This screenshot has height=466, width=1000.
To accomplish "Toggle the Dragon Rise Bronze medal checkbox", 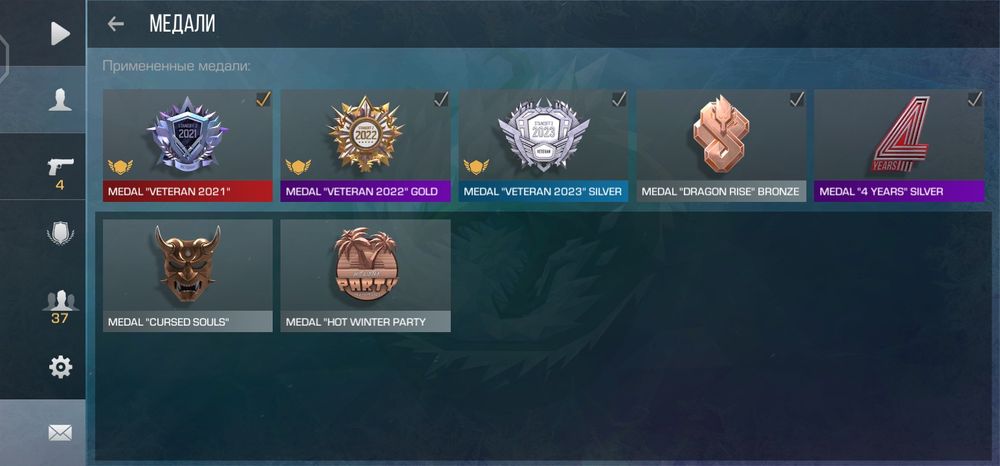I will pyautogui.click(x=797, y=99).
